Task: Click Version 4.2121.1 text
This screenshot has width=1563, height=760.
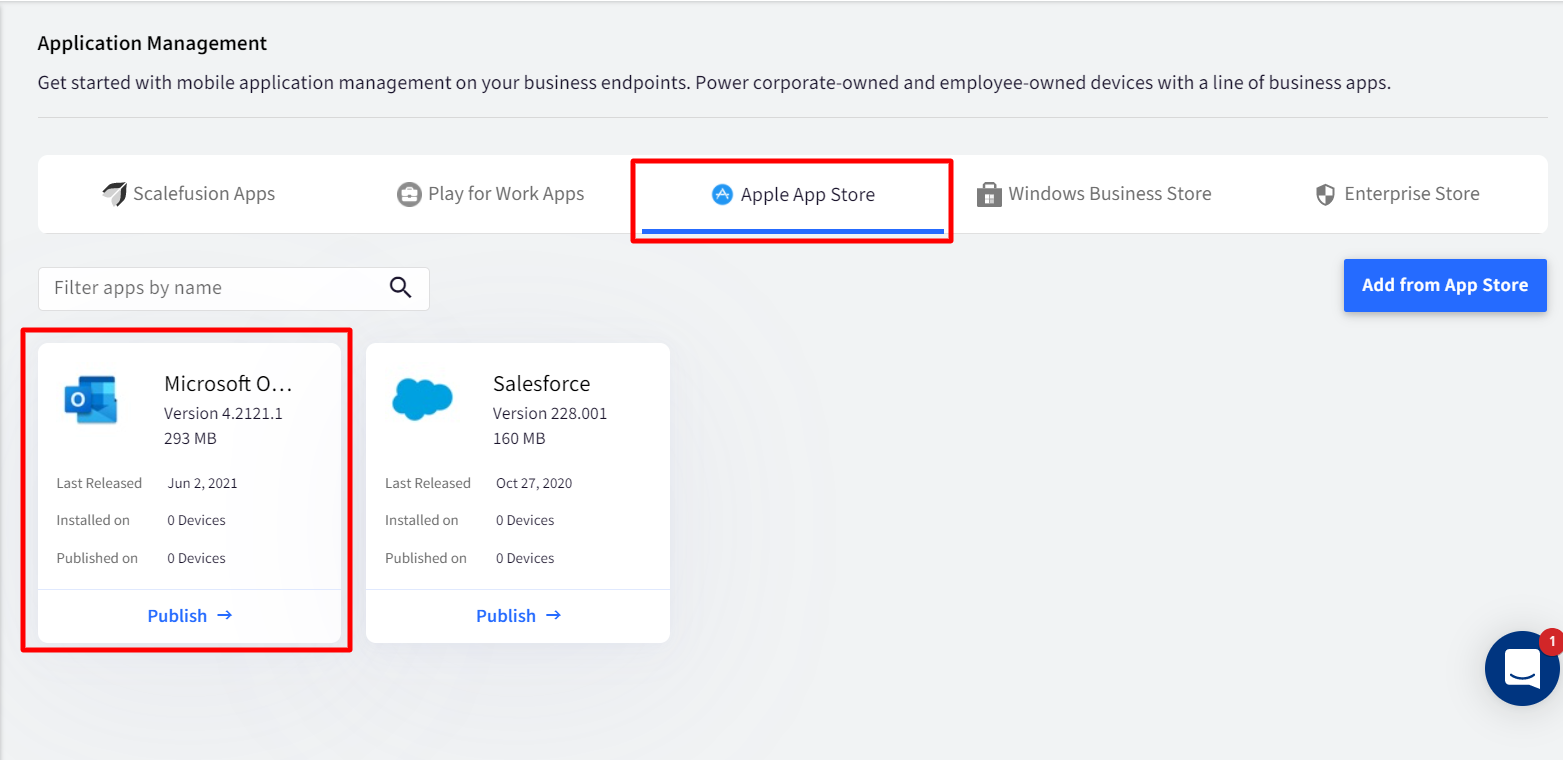Action: click(x=223, y=413)
